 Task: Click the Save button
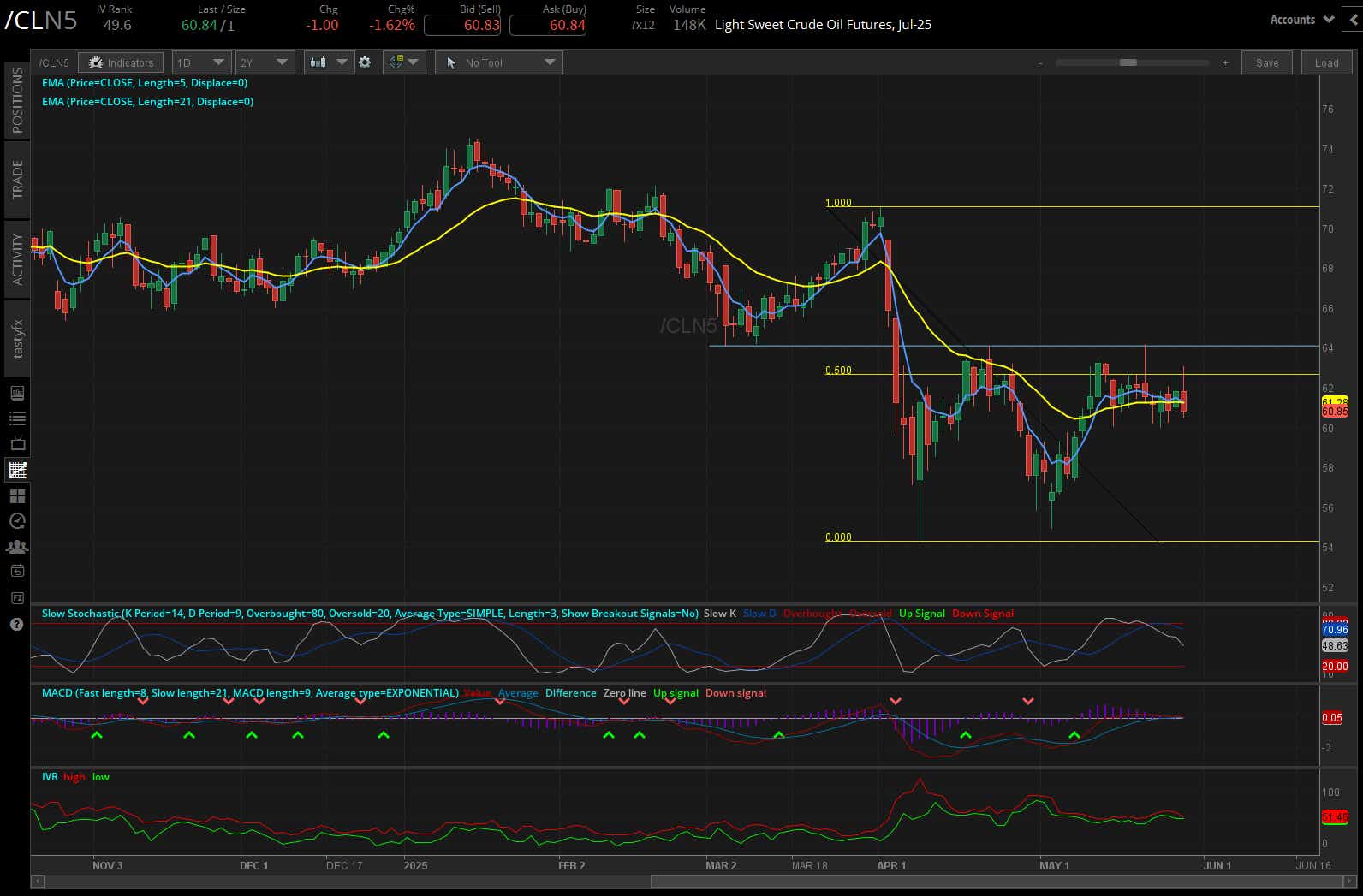pos(1267,62)
